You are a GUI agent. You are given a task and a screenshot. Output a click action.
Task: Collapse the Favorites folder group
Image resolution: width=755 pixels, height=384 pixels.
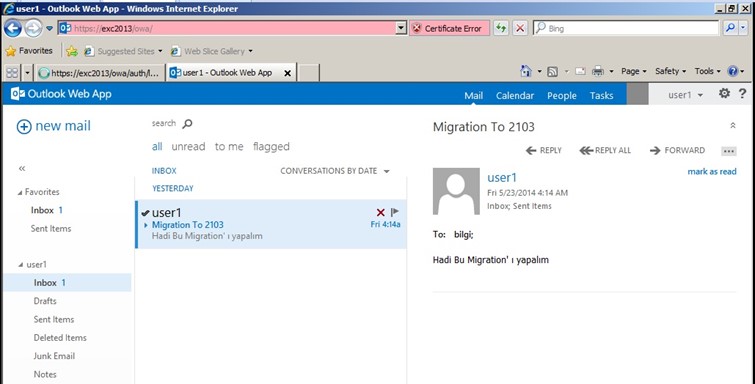point(20,192)
